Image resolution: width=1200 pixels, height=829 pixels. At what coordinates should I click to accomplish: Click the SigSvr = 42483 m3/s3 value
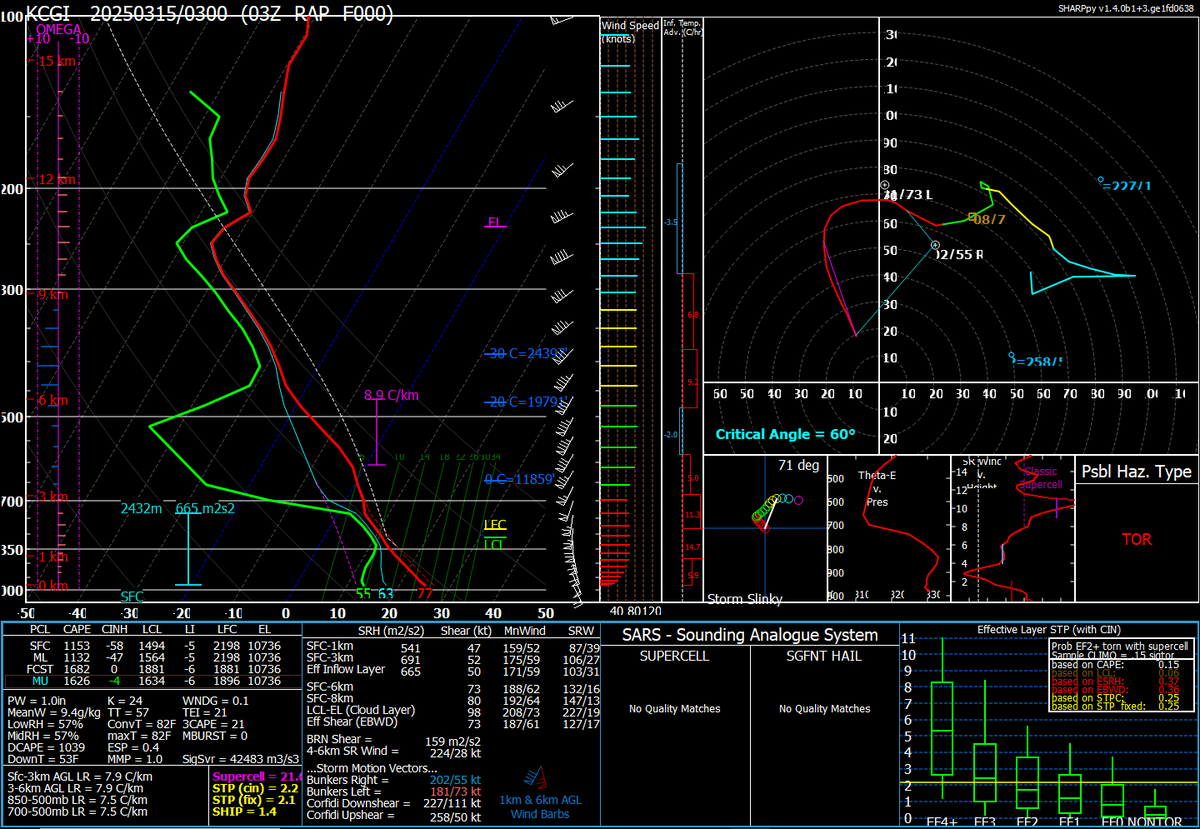click(x=240, y=759)
